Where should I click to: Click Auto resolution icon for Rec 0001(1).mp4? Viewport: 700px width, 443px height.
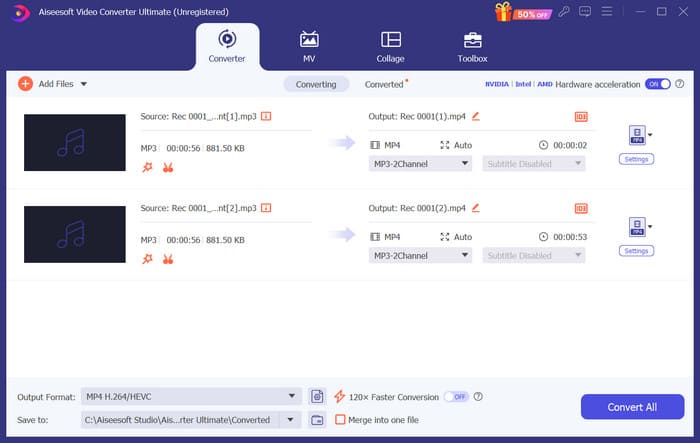[445, 145]
